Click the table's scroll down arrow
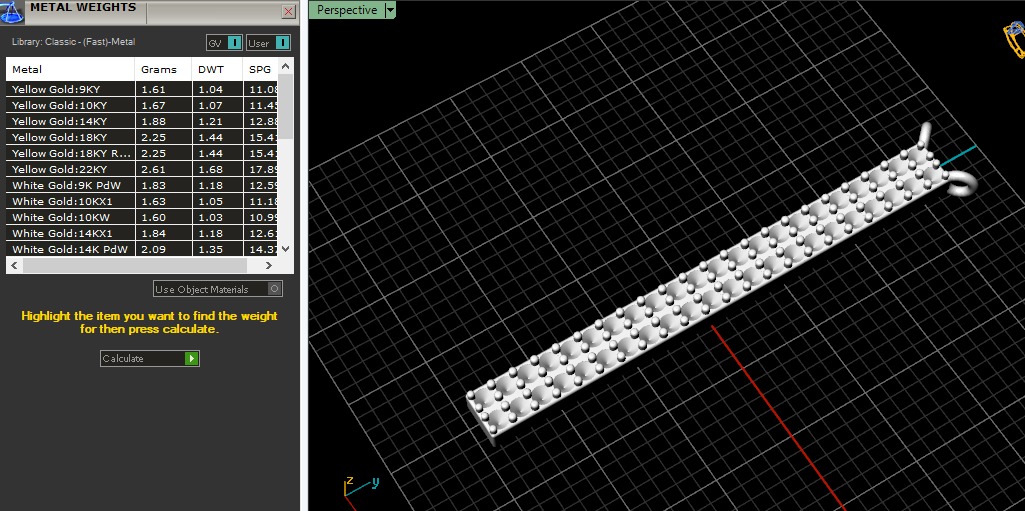 point(285,248)
